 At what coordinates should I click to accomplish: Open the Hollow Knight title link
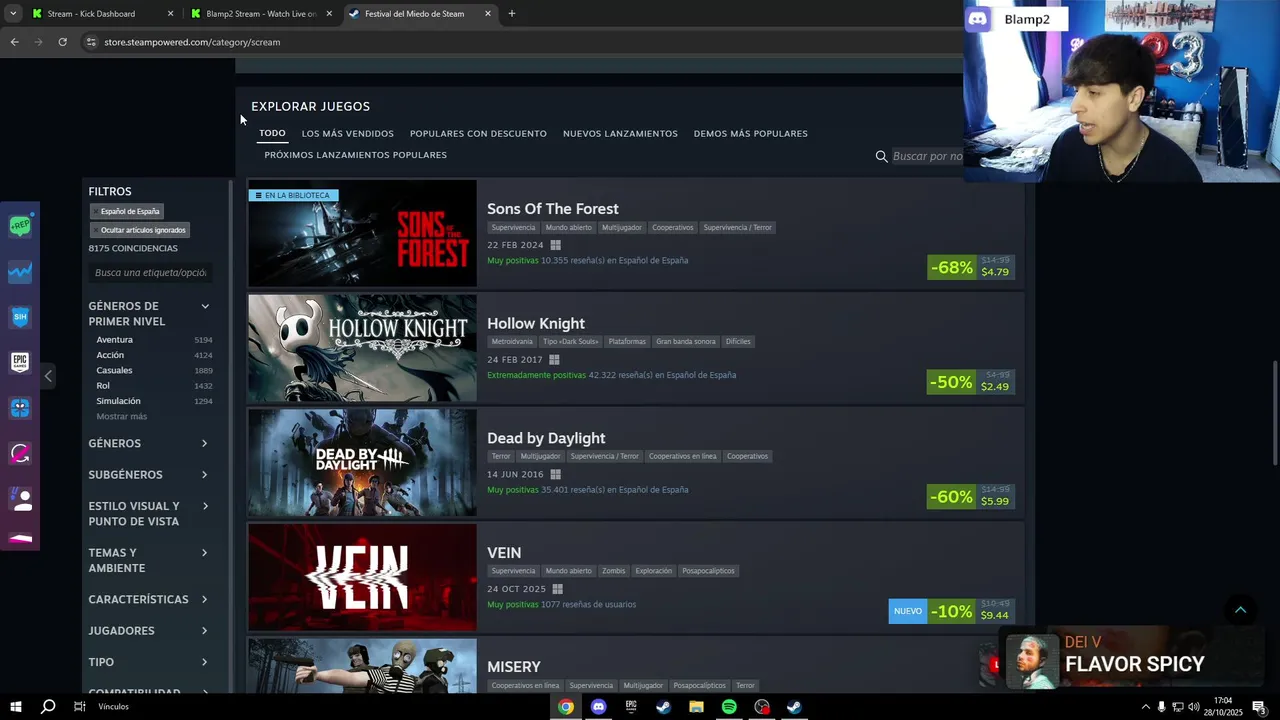(536, 324)
